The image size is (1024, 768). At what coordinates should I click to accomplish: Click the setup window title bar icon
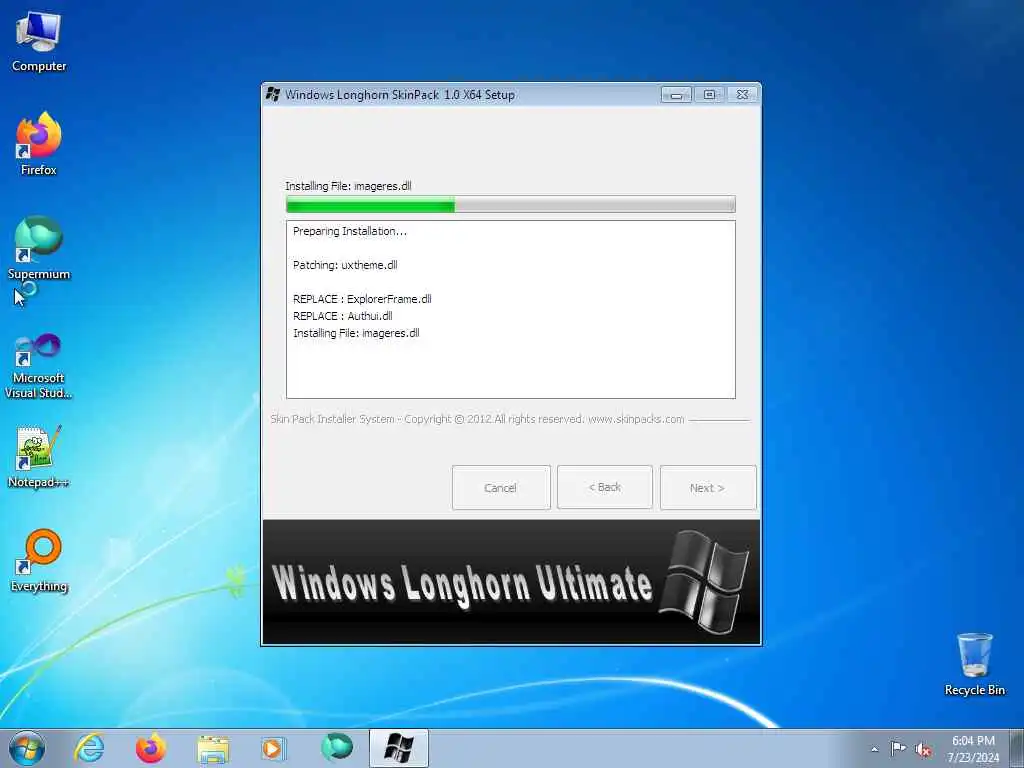274,95
